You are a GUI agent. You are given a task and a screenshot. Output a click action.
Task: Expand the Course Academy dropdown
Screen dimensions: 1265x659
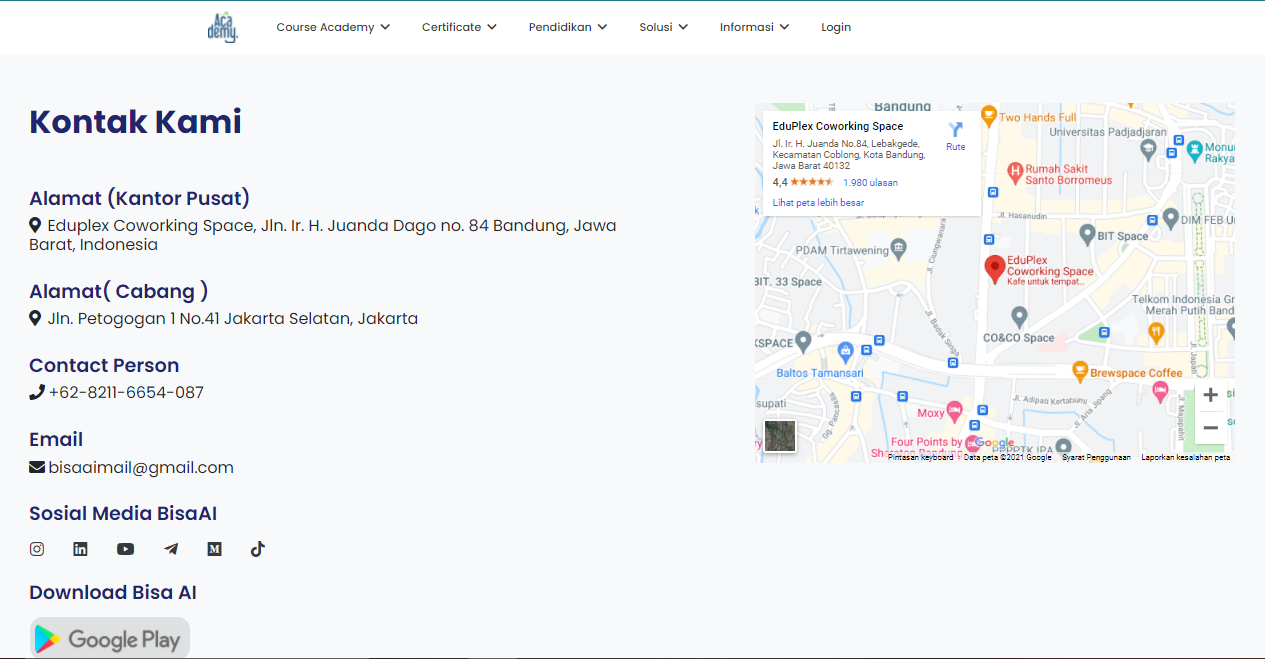tap(333, 27)
